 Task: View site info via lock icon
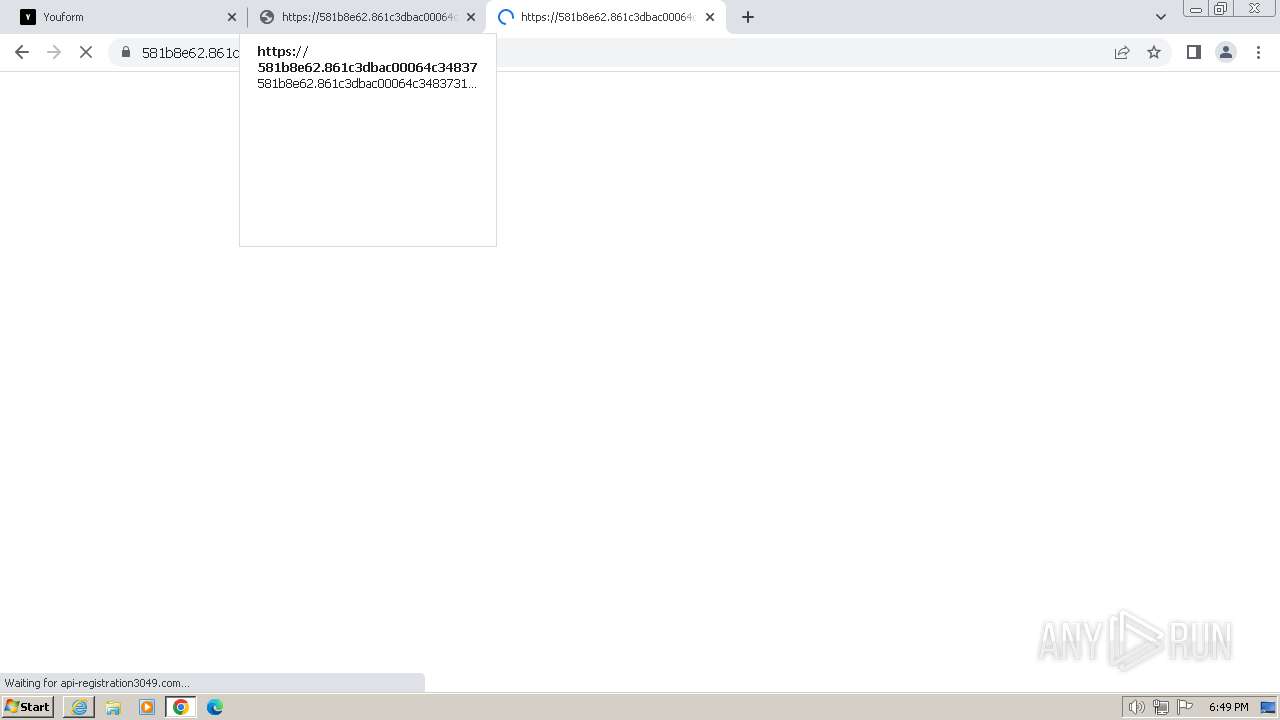tap(126, 52)
